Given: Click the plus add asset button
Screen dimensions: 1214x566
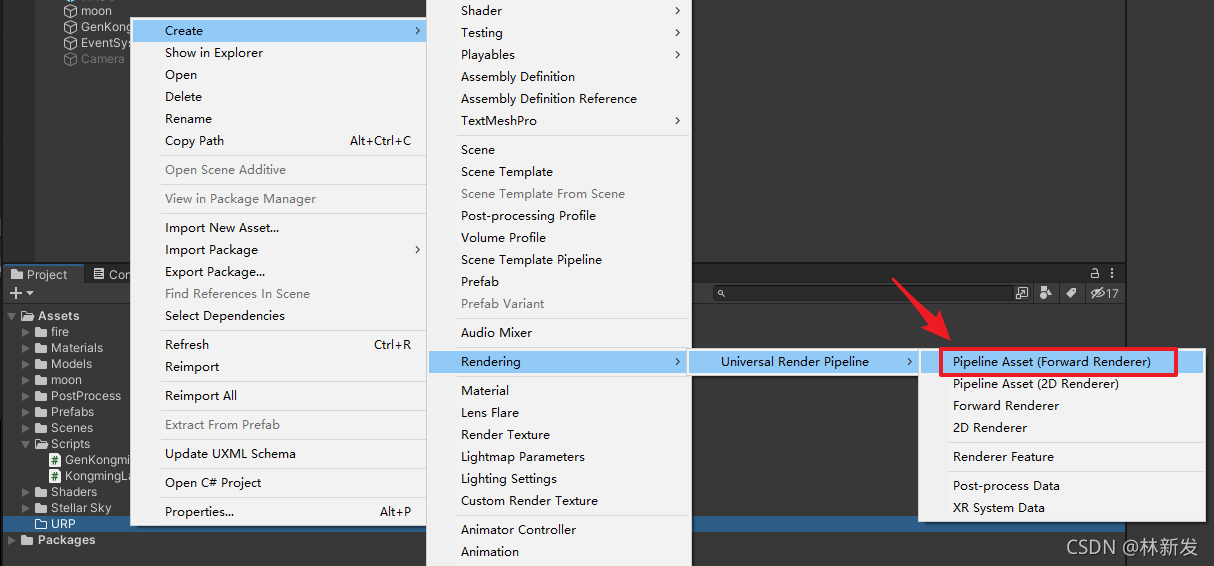Looking at the screenshot, I should (x=21, y=293).
